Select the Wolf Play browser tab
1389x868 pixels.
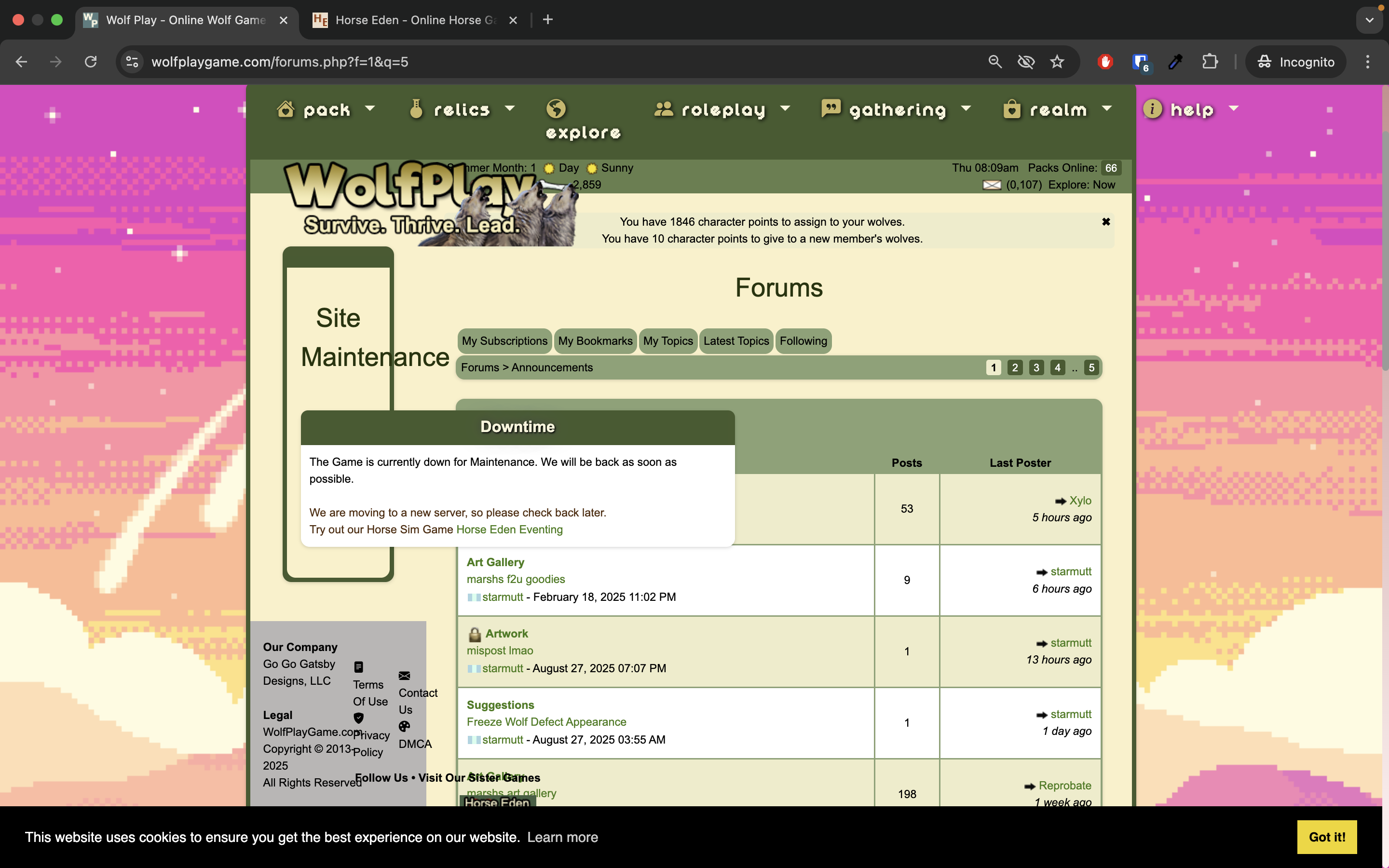tap(186, 20)
